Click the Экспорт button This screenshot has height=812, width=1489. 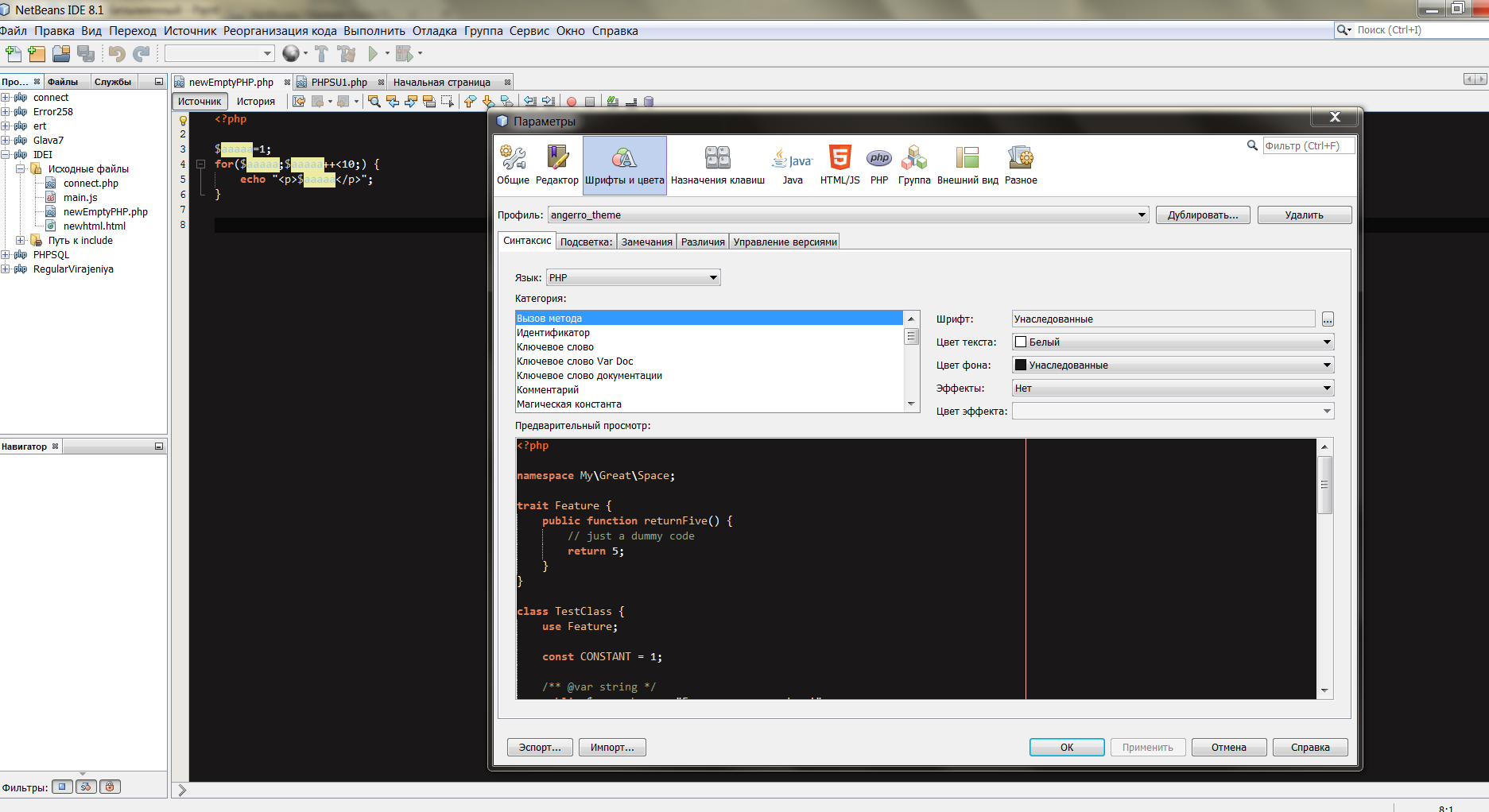coord(540,747)
